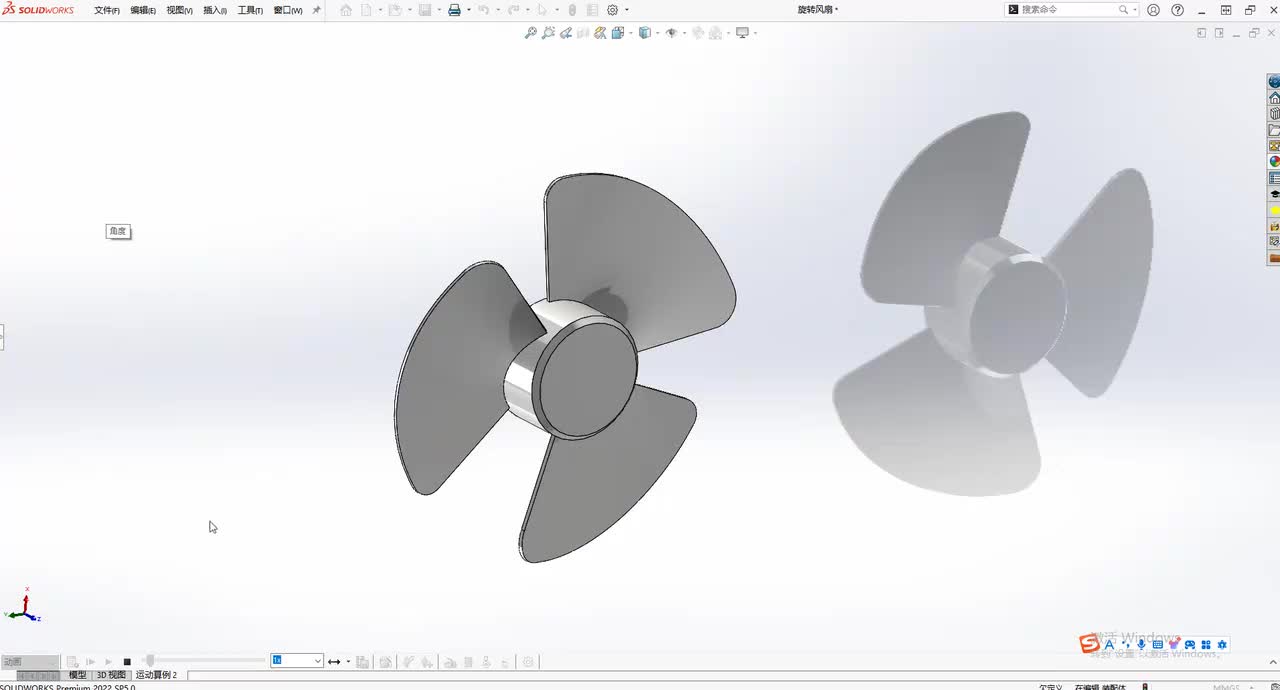Open Custom Properties task pane tab
Screen dimensions: 1280x690
[x=1274, y=178]
